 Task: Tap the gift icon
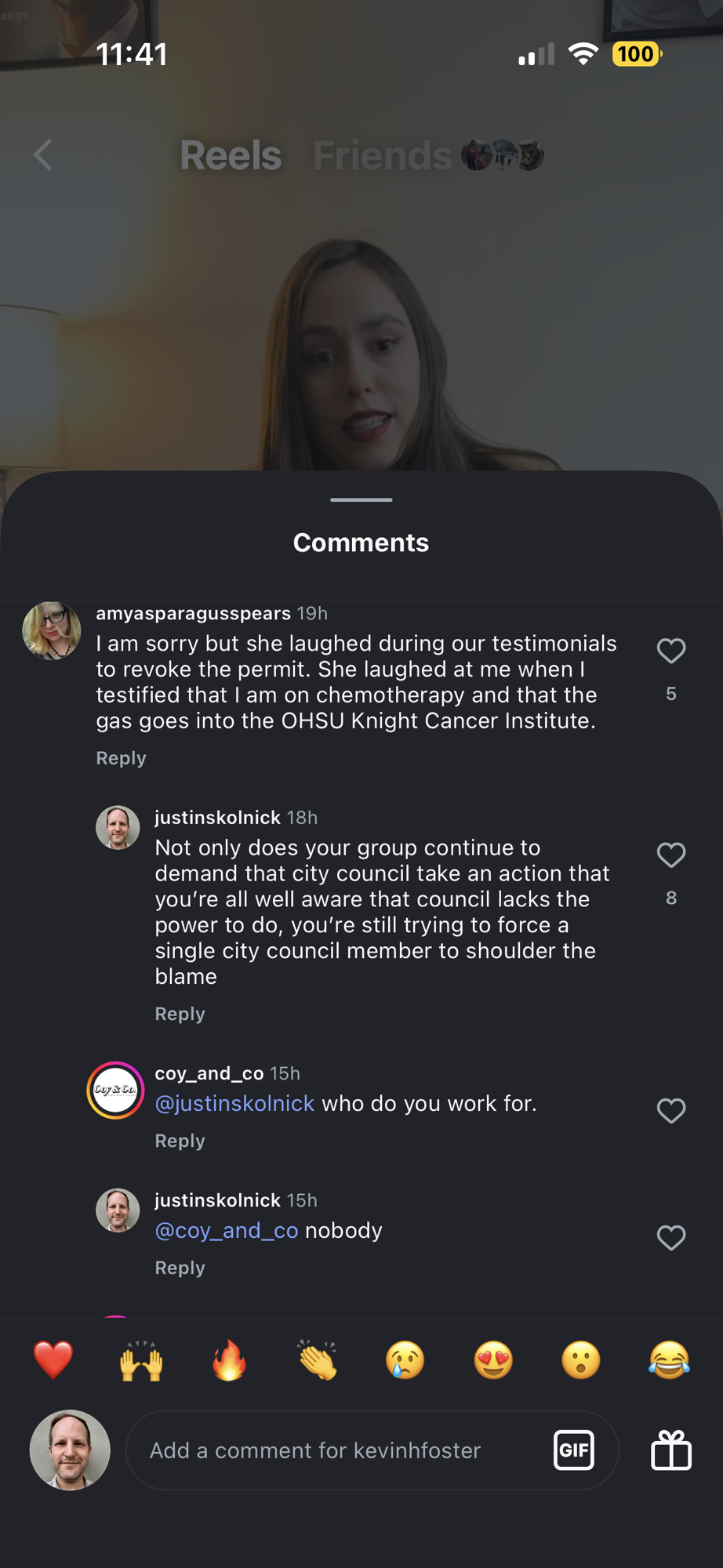(671, 1450)
